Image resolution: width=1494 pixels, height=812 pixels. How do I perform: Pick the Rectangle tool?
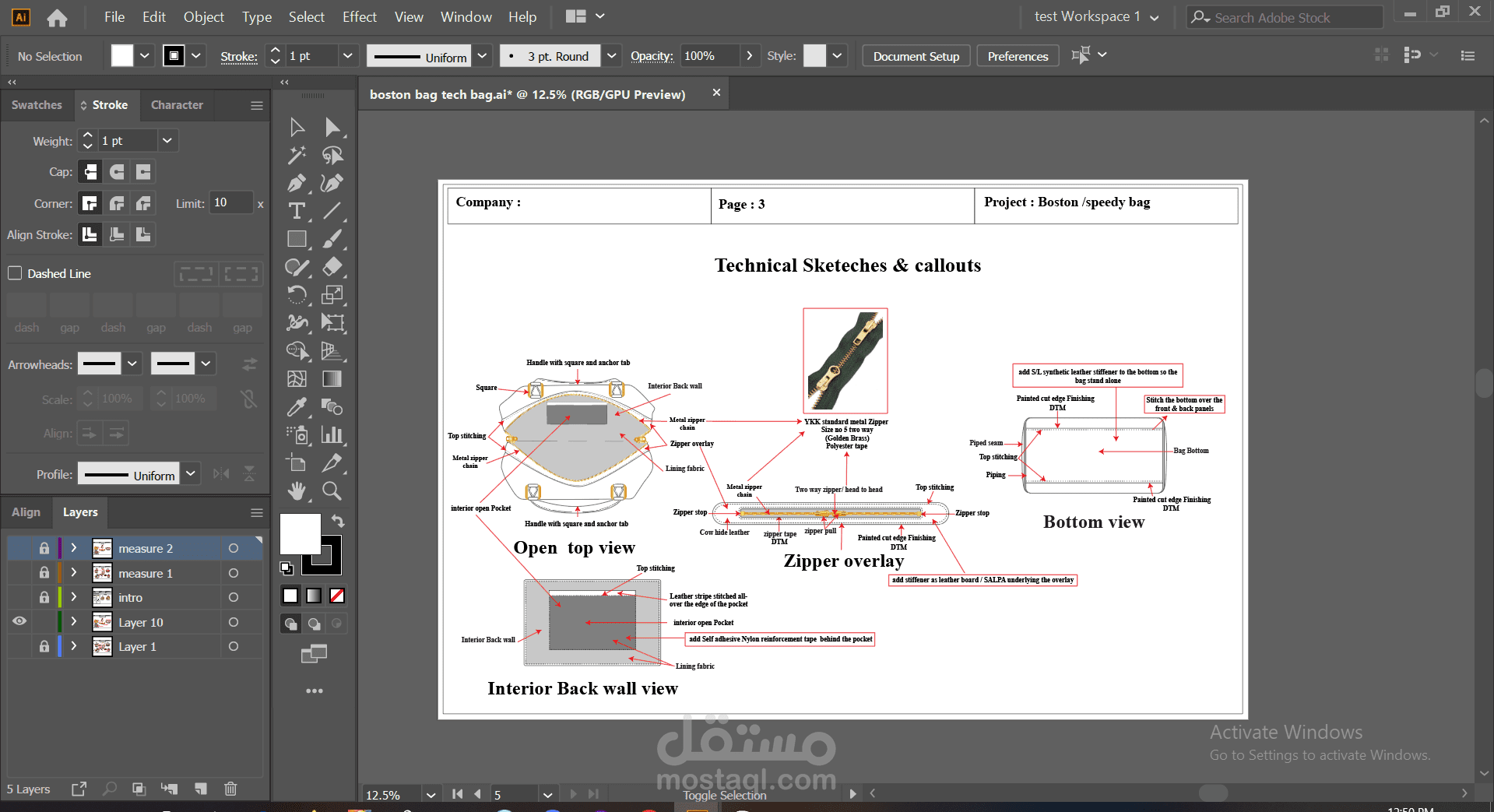click(297, 239)
